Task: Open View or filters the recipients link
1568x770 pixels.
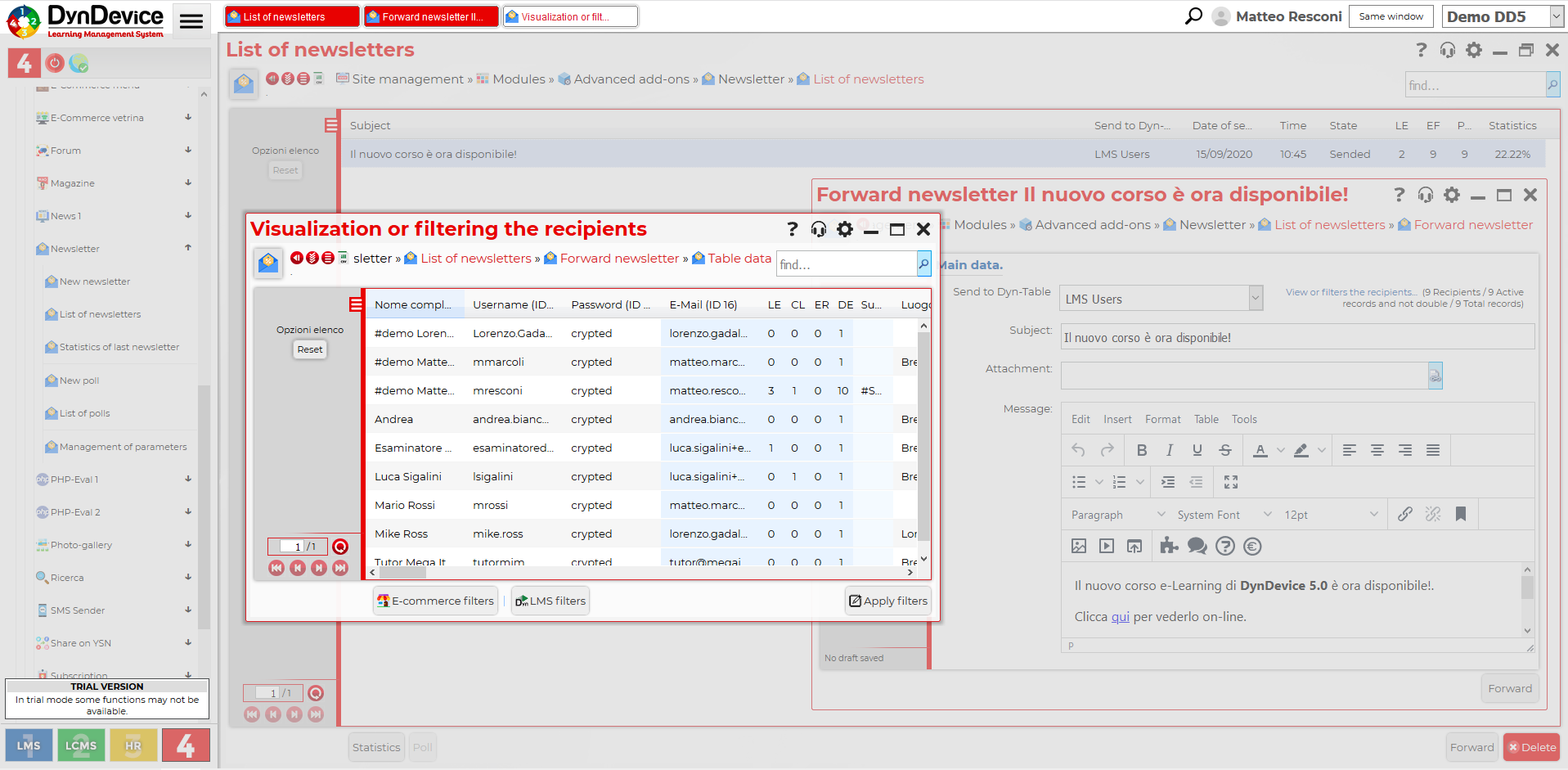Action: (x=1351, y=292)
